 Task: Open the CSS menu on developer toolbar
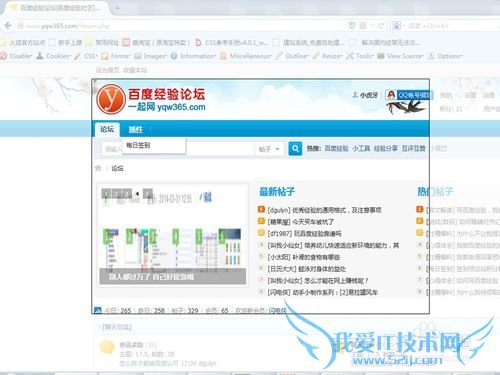click(x=86, y=56)
